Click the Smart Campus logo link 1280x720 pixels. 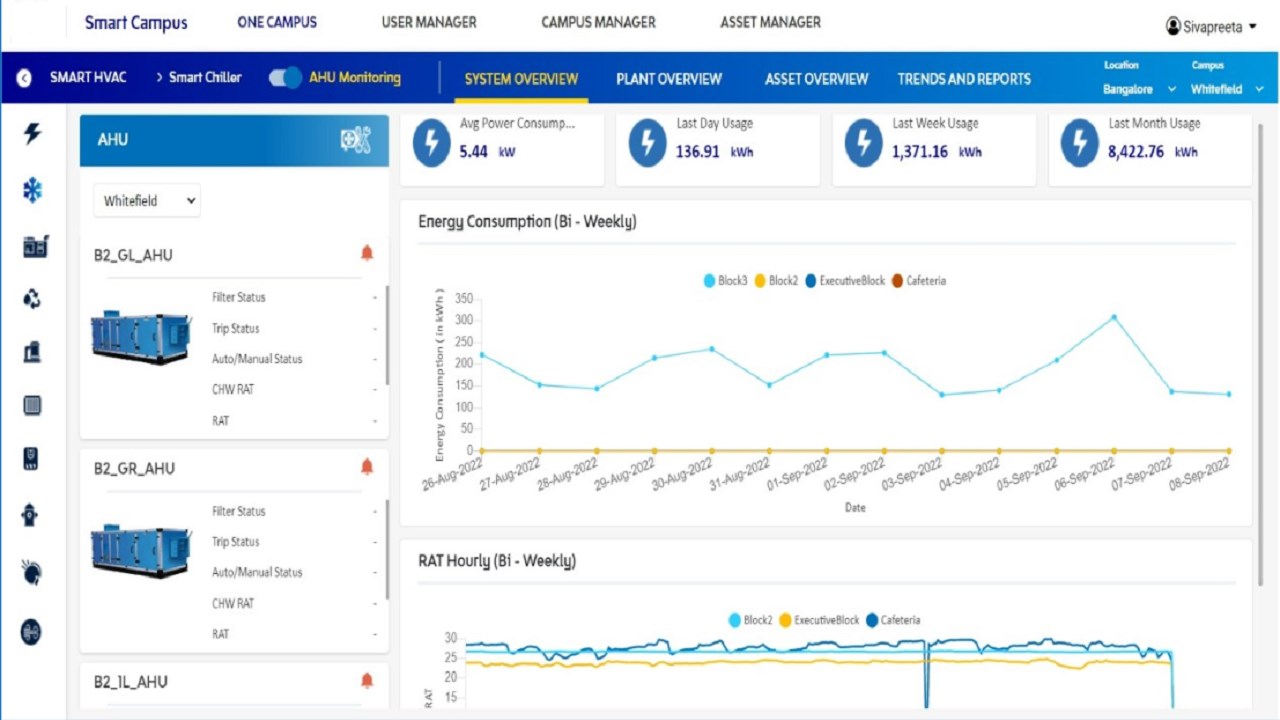point(135,23)
